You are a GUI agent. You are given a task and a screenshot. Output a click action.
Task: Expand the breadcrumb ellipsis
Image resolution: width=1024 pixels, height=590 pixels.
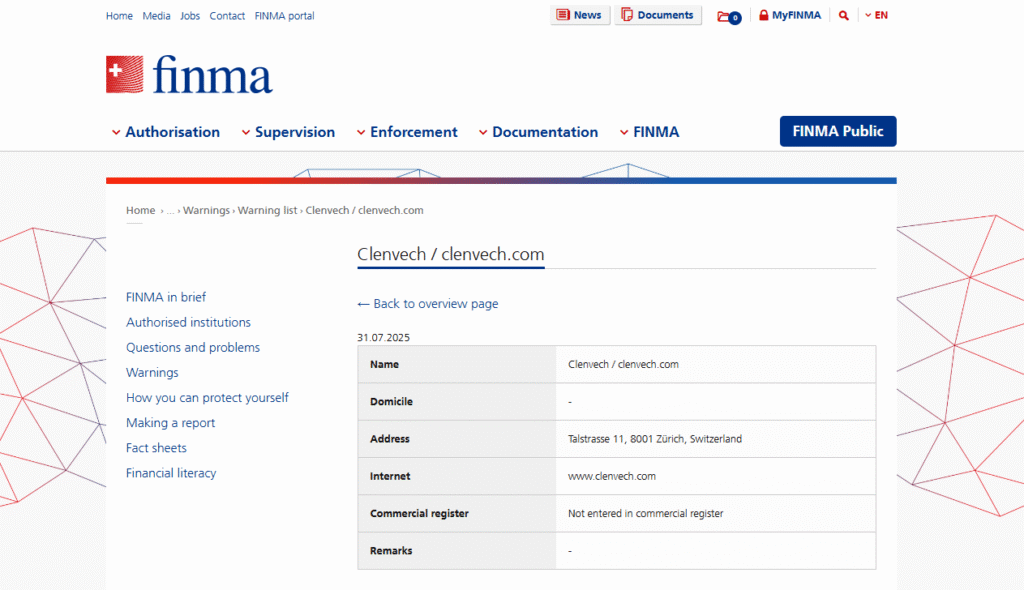170,210
